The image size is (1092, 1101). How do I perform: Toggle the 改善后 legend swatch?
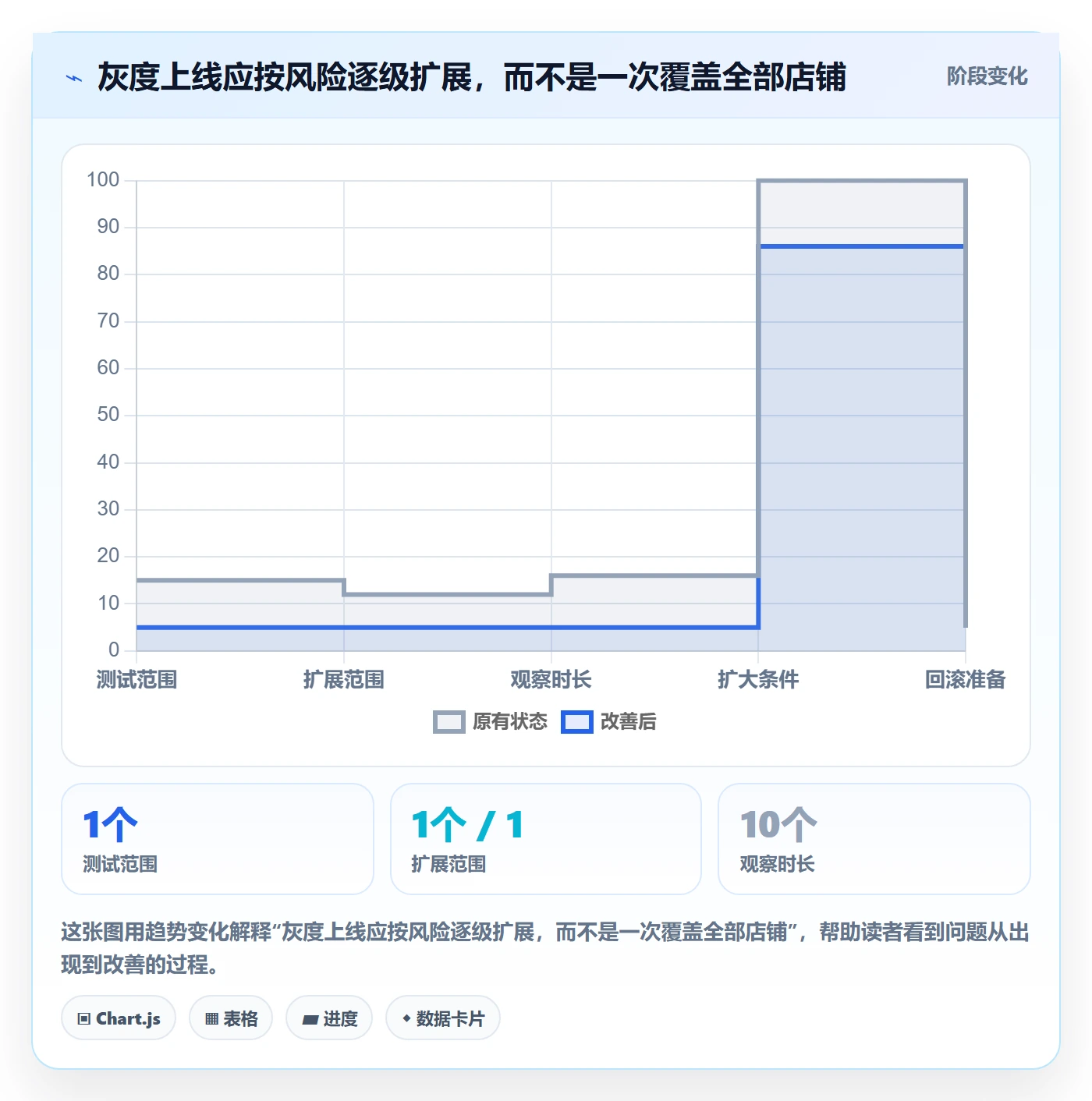[x=577, y=722]
